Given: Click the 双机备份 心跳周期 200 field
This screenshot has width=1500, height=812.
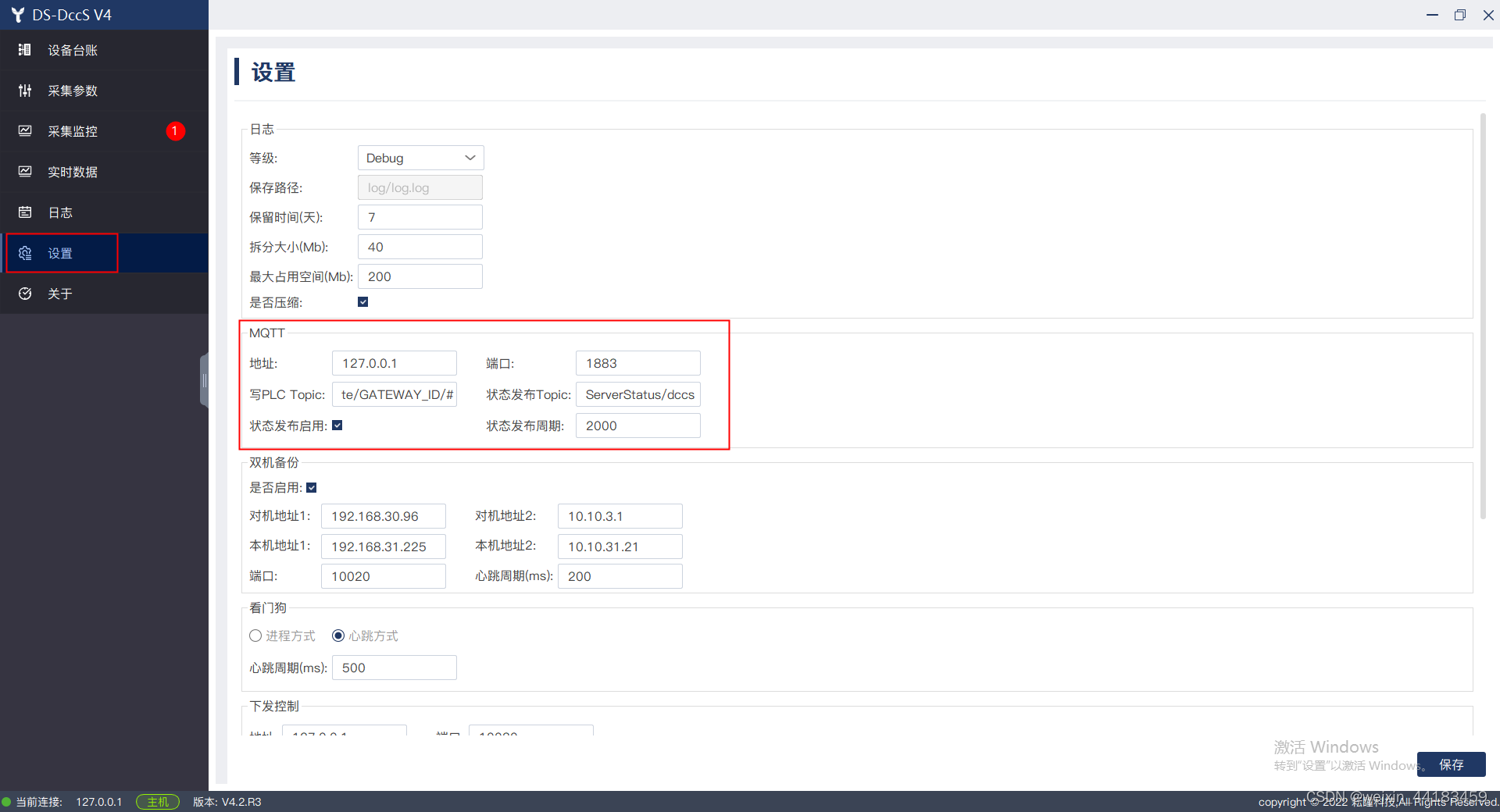Looking at the screenshot, I should (620, 576).
